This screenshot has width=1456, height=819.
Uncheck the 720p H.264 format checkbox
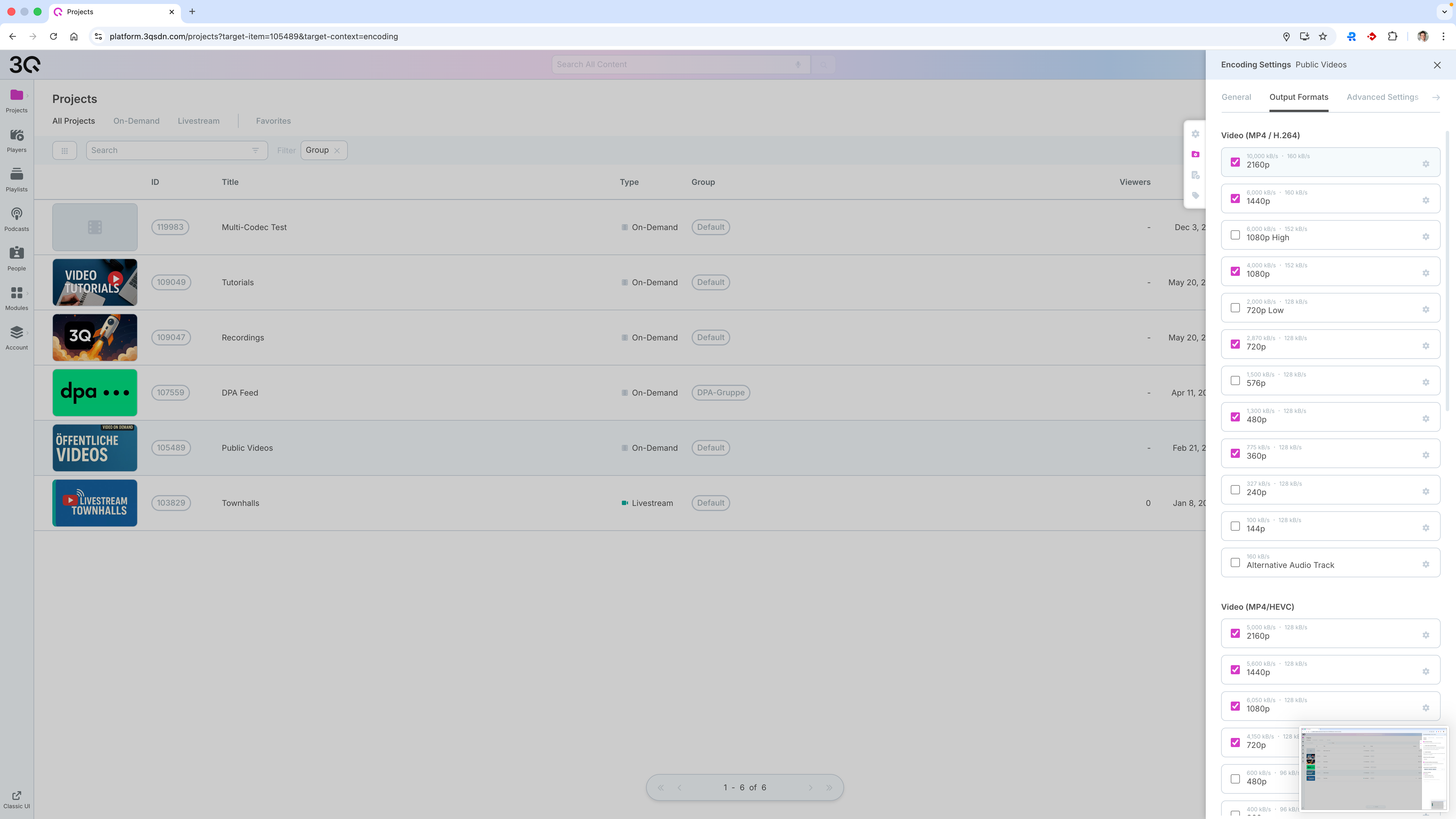point(1235,344)
